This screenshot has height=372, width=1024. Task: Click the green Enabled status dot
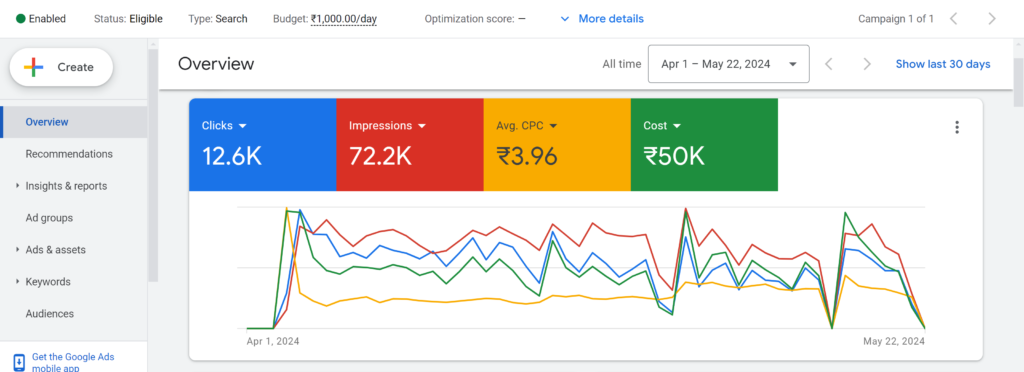[x=21, y=18]
